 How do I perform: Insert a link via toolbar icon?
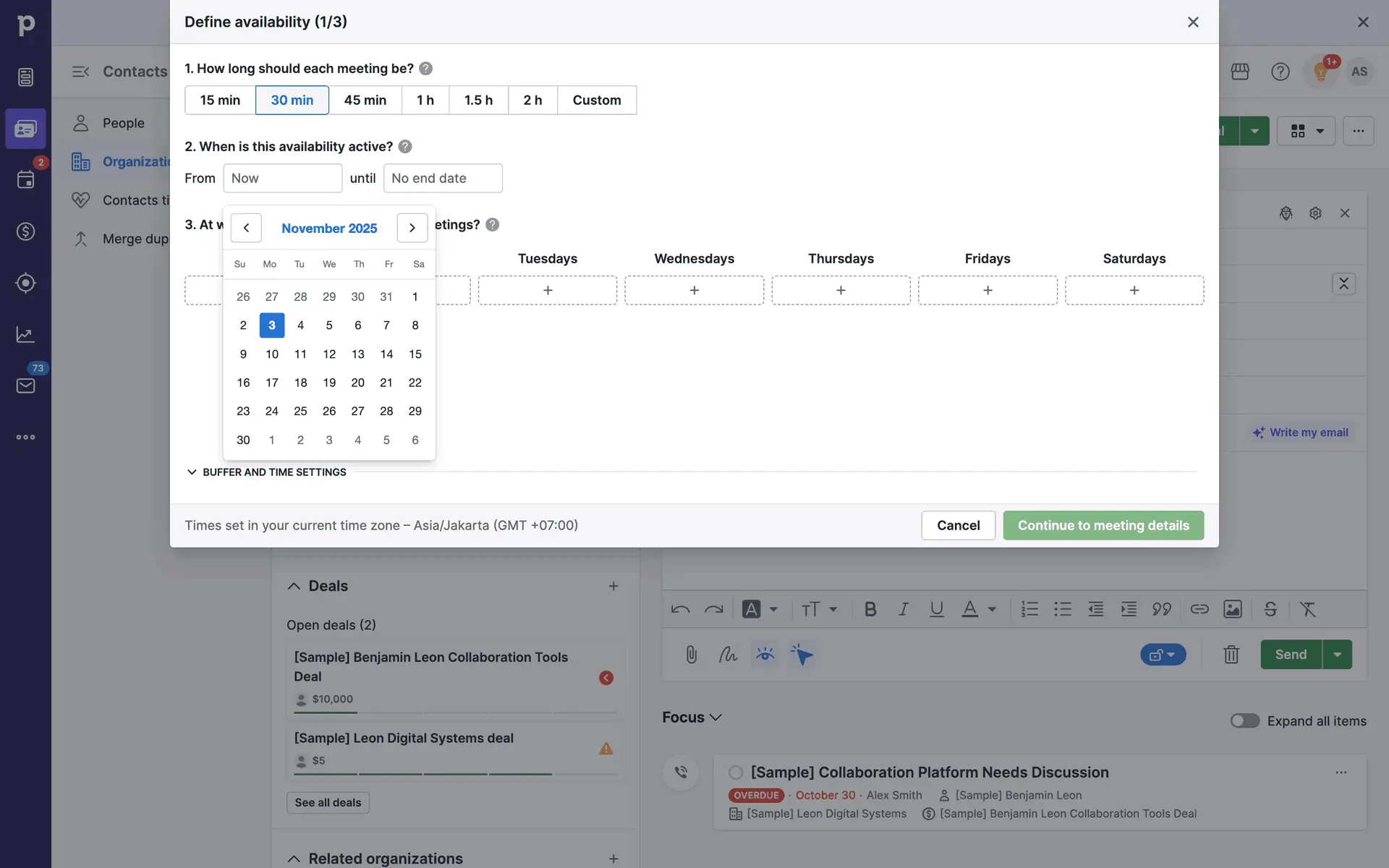point(1199,609)
